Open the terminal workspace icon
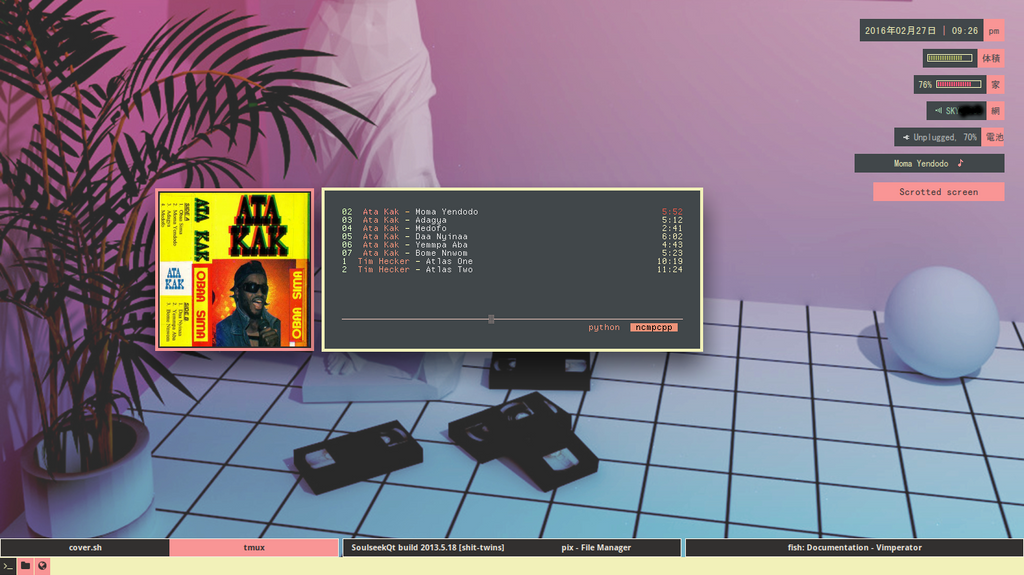This screenshot has height=575, width=1024. click(8, 566)
